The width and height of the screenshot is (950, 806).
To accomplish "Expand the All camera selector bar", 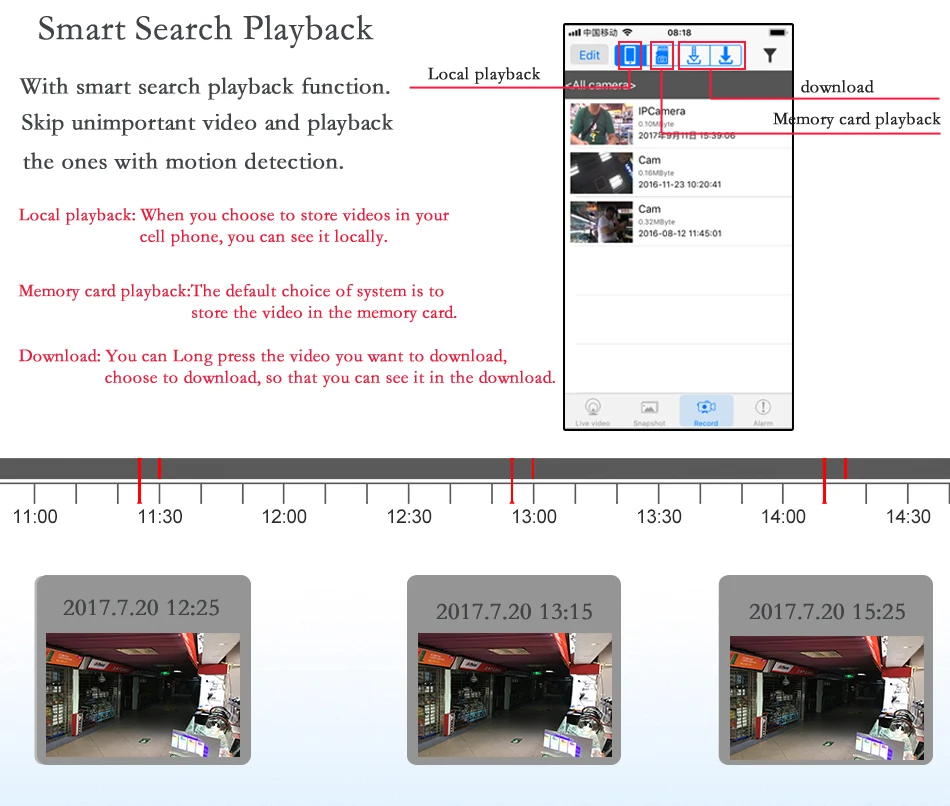I will click(x=678, y=85).
